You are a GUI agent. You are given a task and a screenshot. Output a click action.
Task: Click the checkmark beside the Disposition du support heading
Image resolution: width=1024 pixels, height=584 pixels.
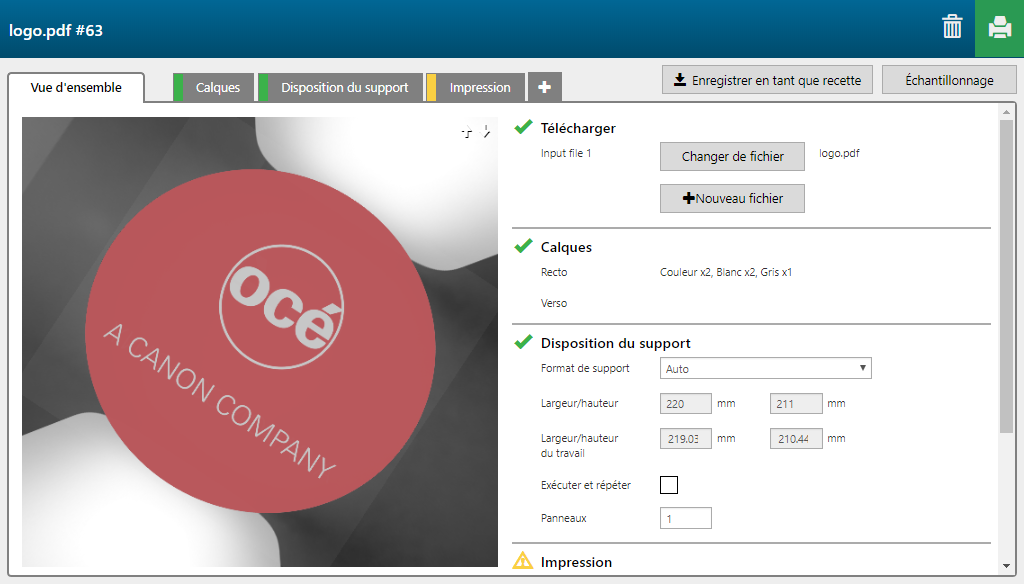[x=523, y=342]
